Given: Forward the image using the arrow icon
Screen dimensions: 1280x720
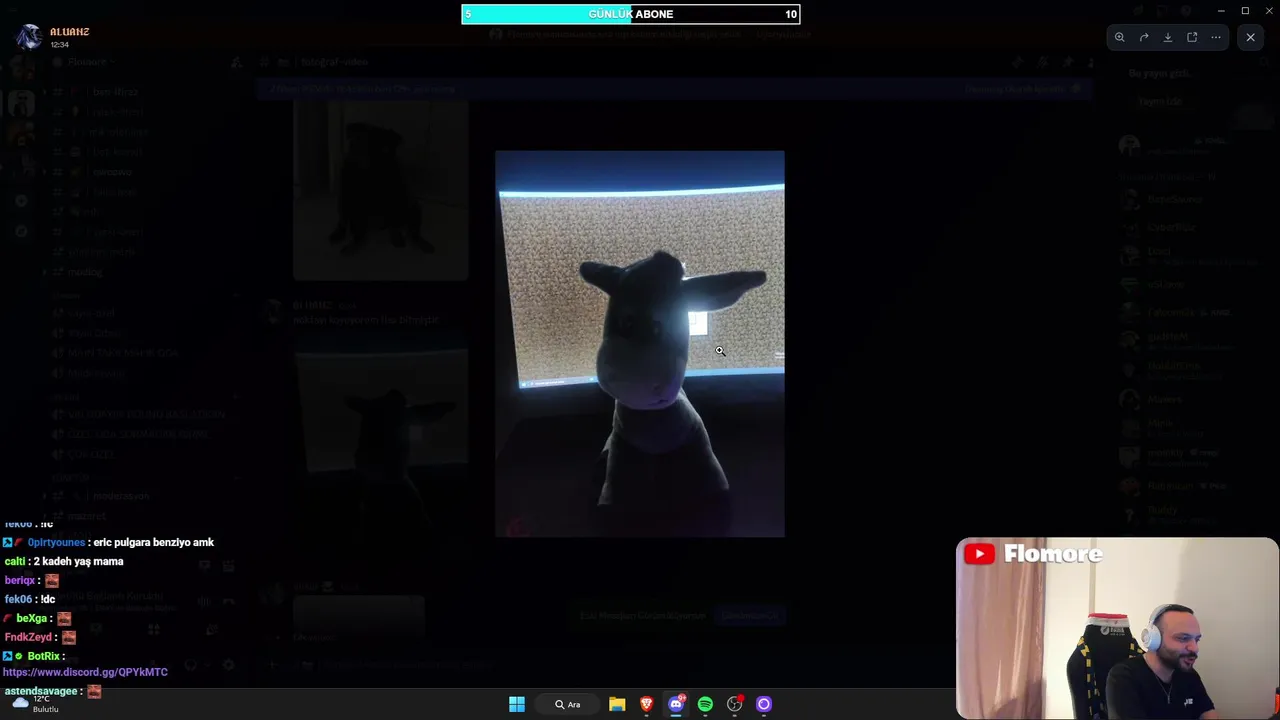Looking at the screenshot, I should point(1144,37).
